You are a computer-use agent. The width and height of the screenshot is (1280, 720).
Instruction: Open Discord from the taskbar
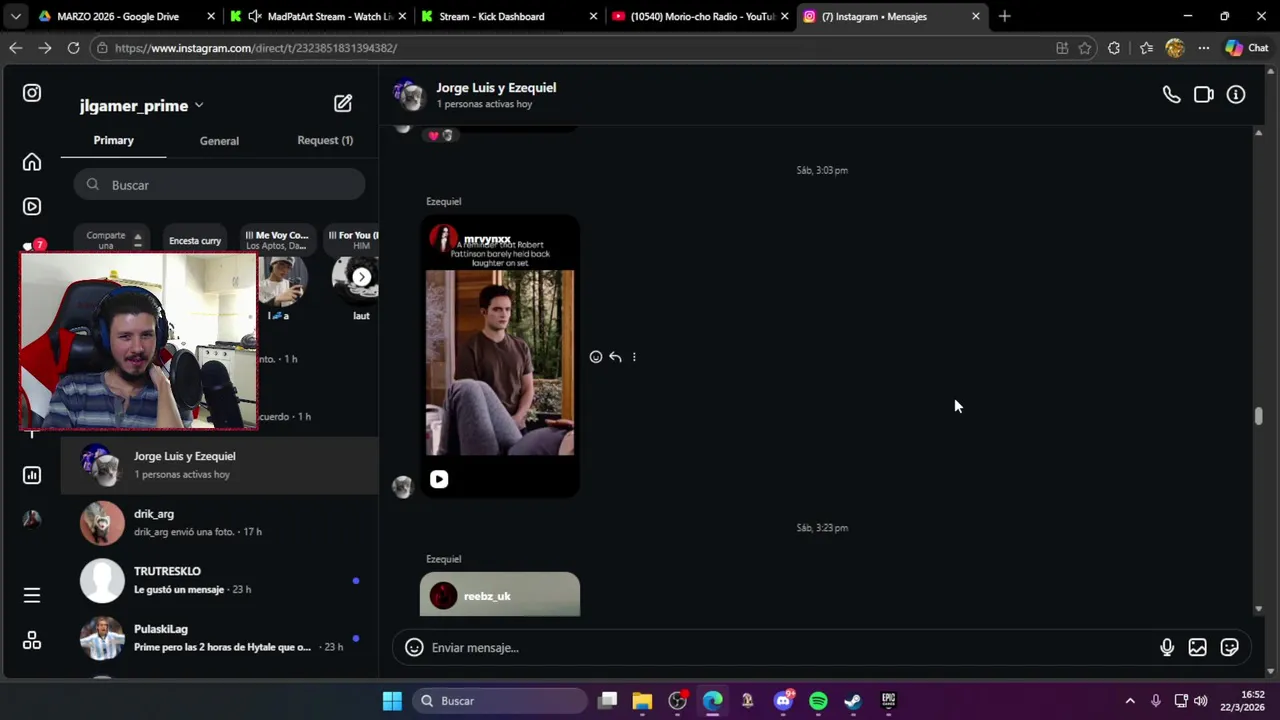783,701
